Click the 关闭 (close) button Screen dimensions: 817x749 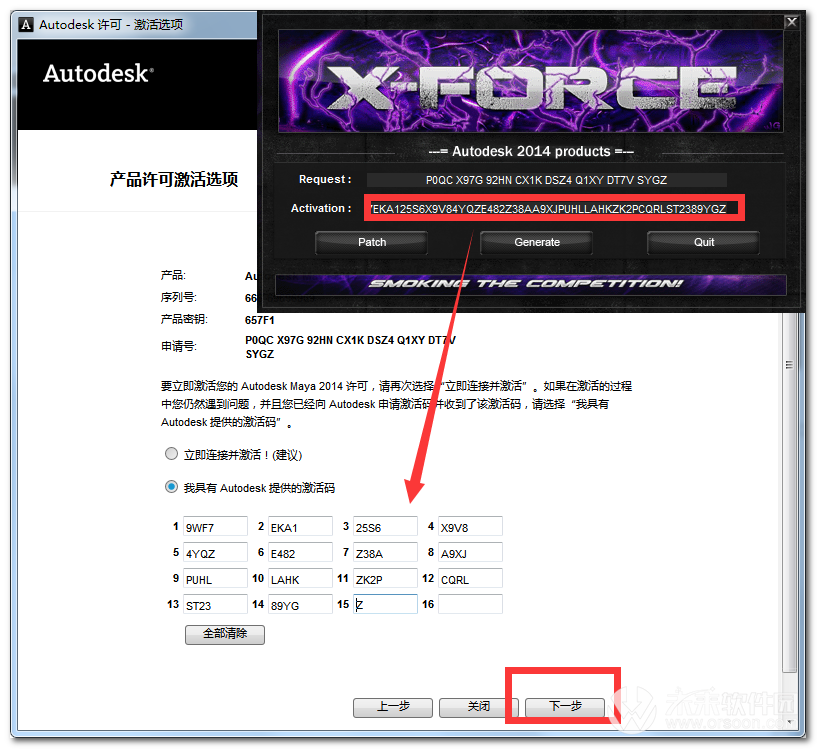(x=478, y=707)
